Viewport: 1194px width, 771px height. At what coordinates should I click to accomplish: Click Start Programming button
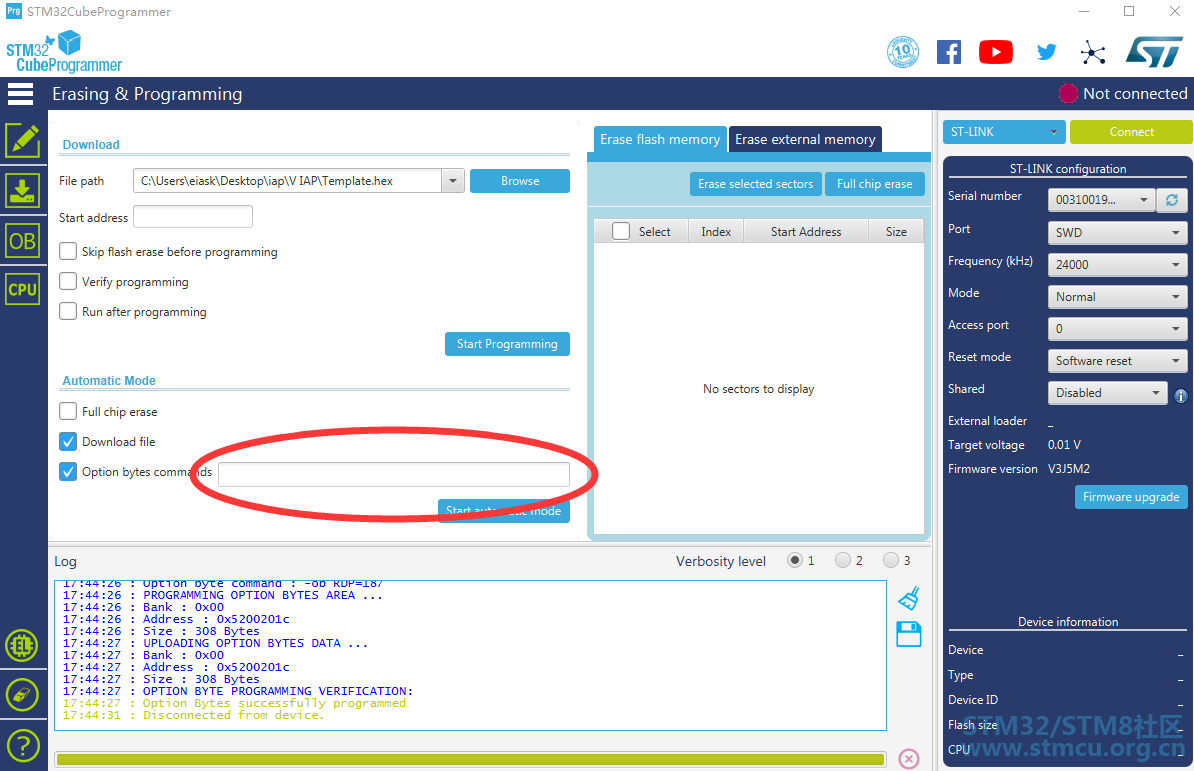[507, 344]
